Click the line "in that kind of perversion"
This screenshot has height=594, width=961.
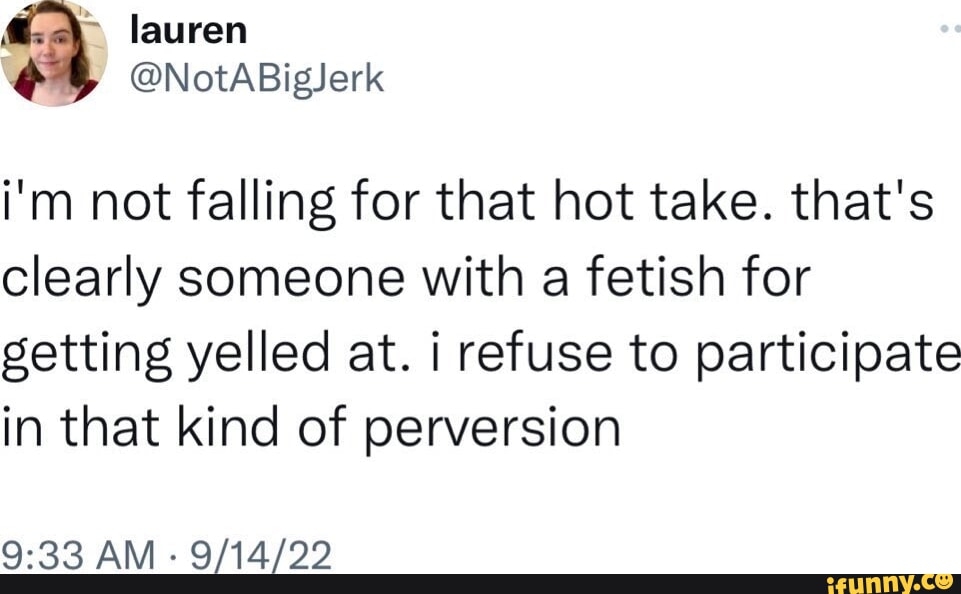tap(311, 427)
